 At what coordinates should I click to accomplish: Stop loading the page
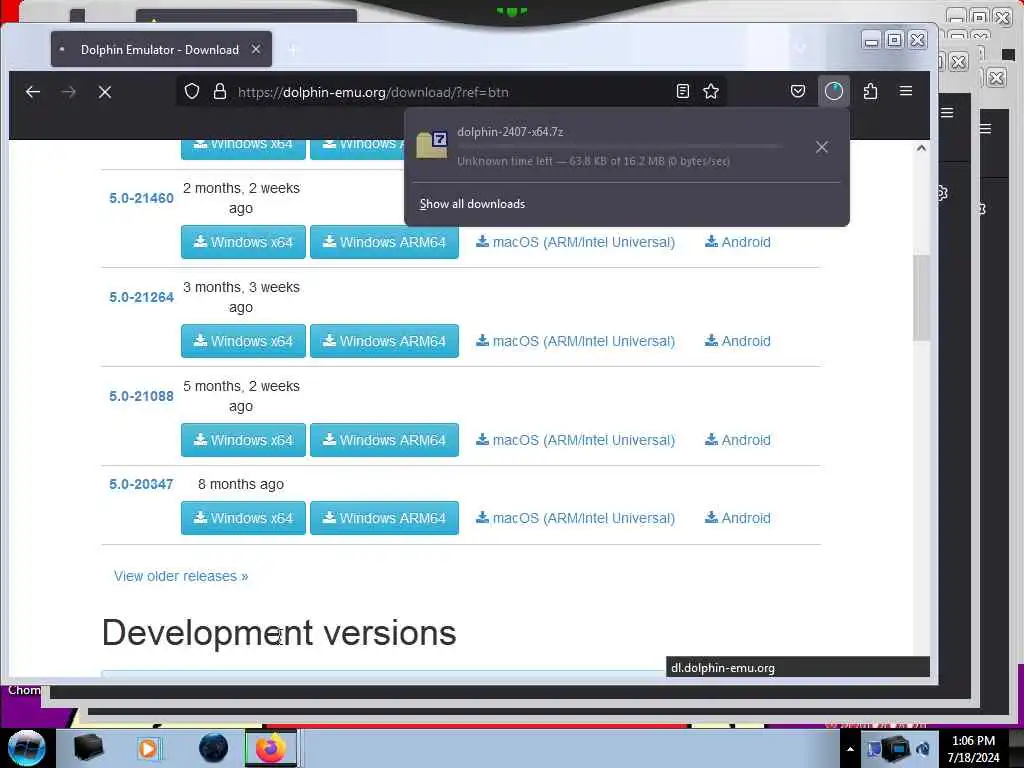(x=104, y=92)
